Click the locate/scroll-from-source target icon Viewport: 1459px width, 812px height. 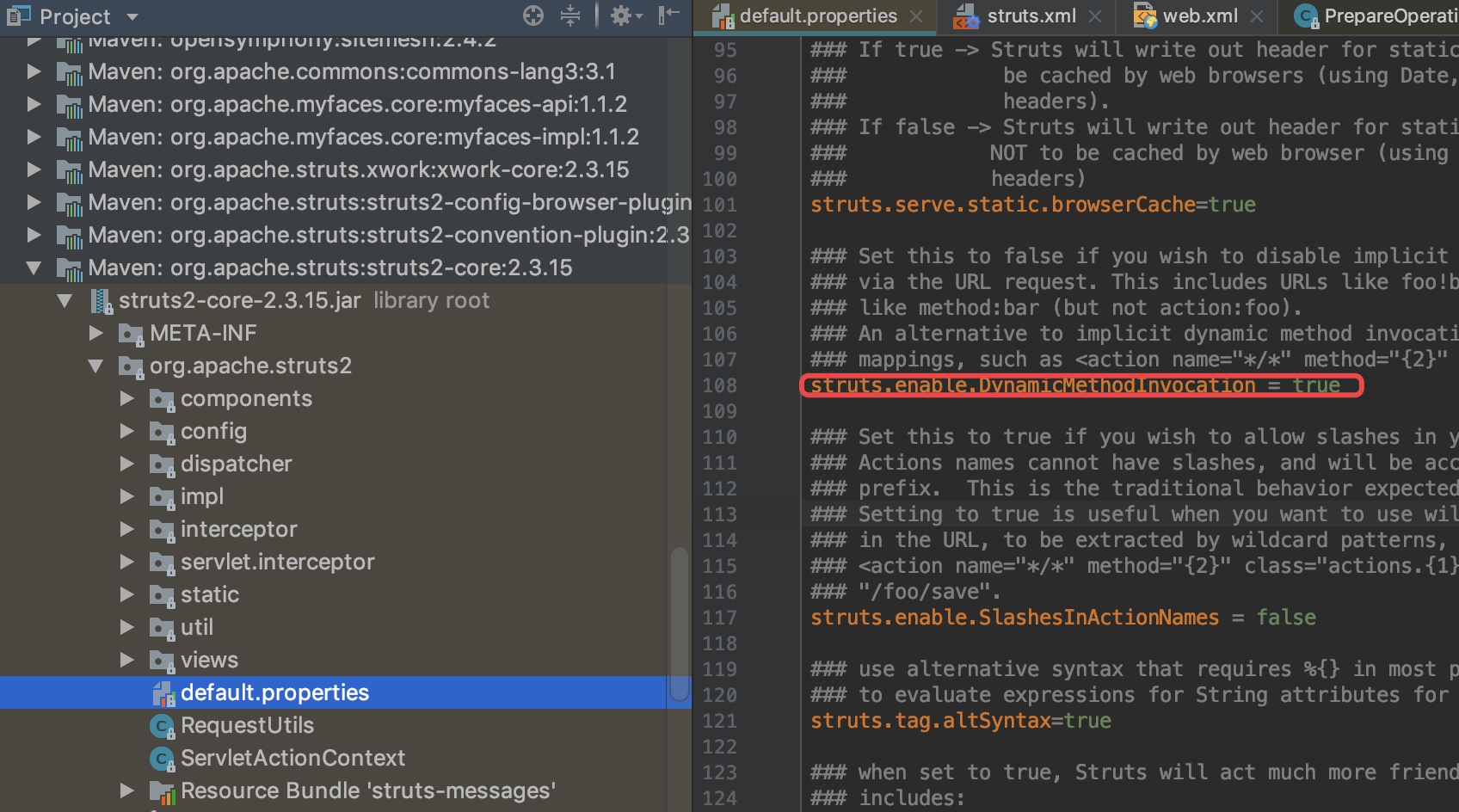[x=533, y=15]
